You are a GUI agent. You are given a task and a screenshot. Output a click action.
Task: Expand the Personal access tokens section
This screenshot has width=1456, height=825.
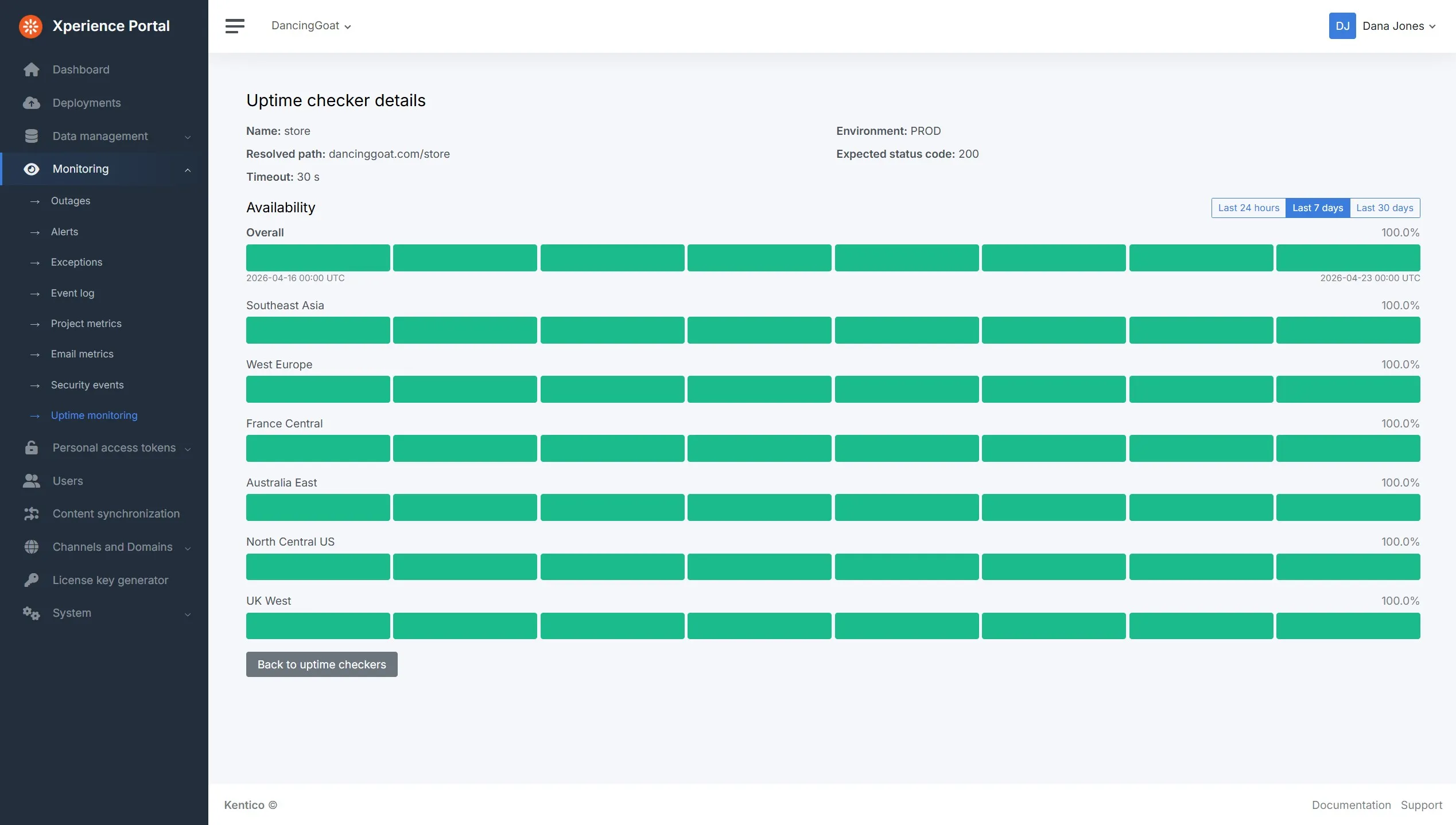click(x=114, y=447)
